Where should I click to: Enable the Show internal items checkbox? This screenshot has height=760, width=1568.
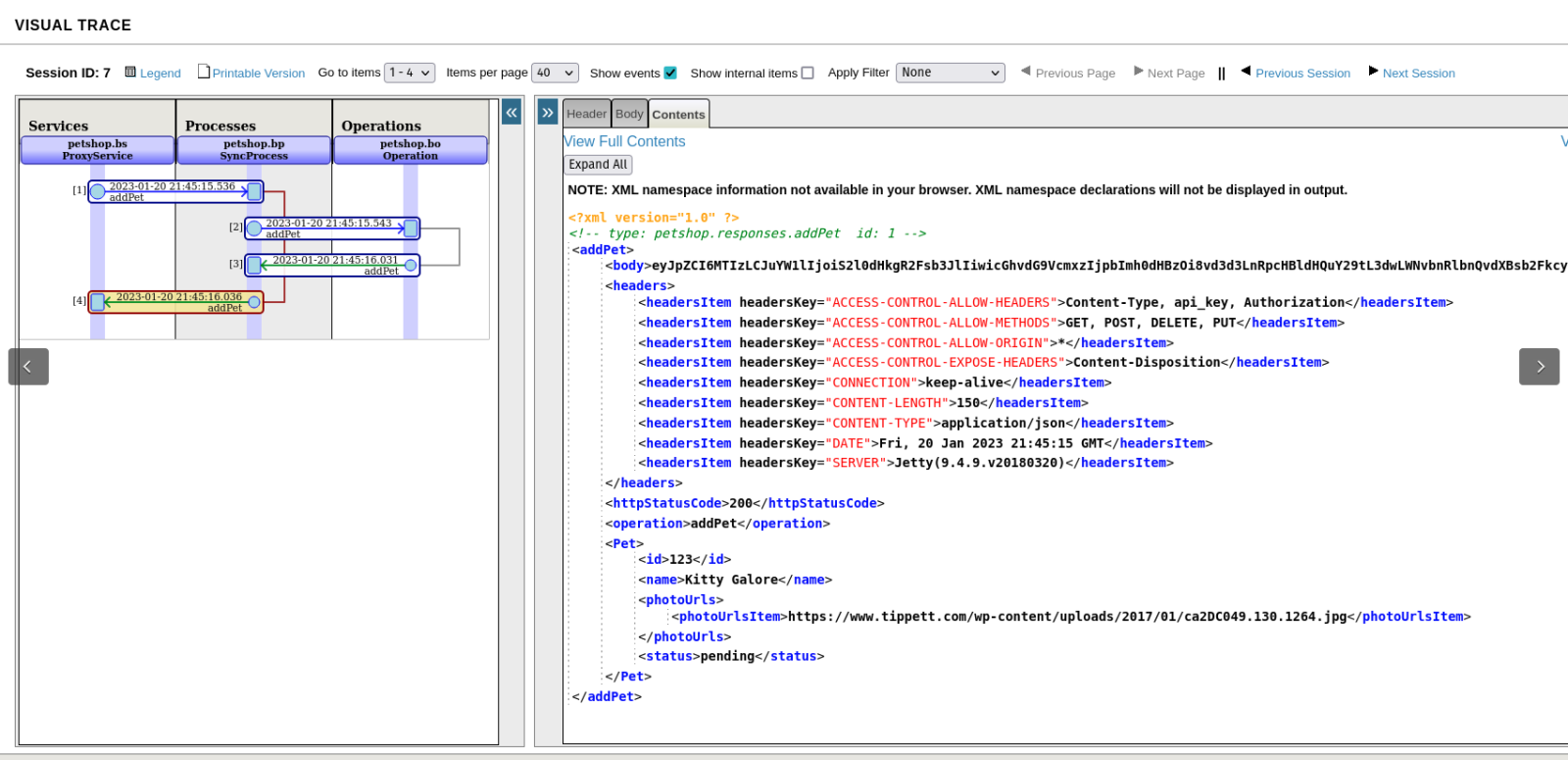coord(808,73)
